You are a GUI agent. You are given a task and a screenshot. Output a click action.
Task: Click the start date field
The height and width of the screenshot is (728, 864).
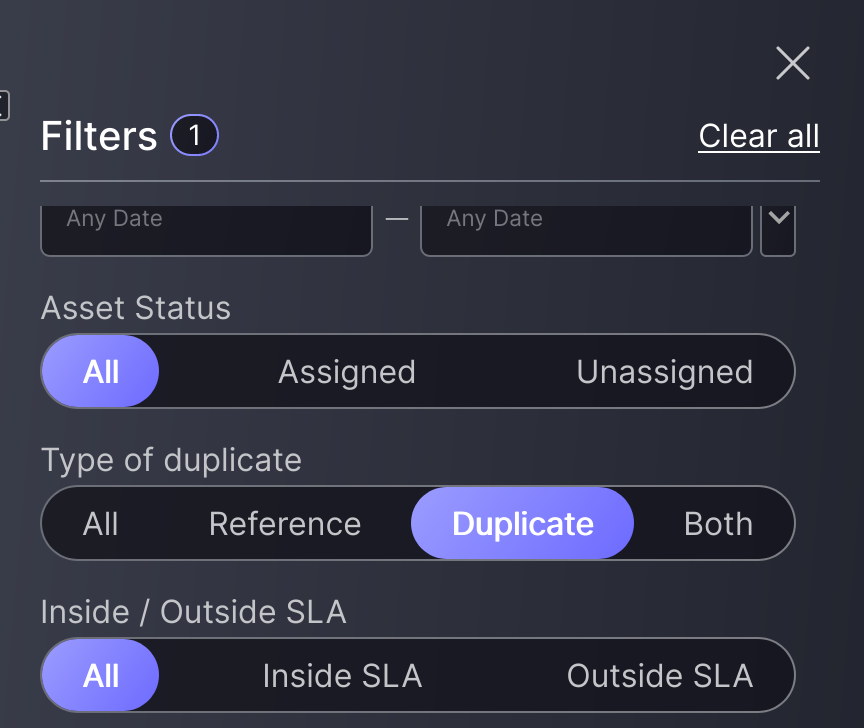click(206, 229)
